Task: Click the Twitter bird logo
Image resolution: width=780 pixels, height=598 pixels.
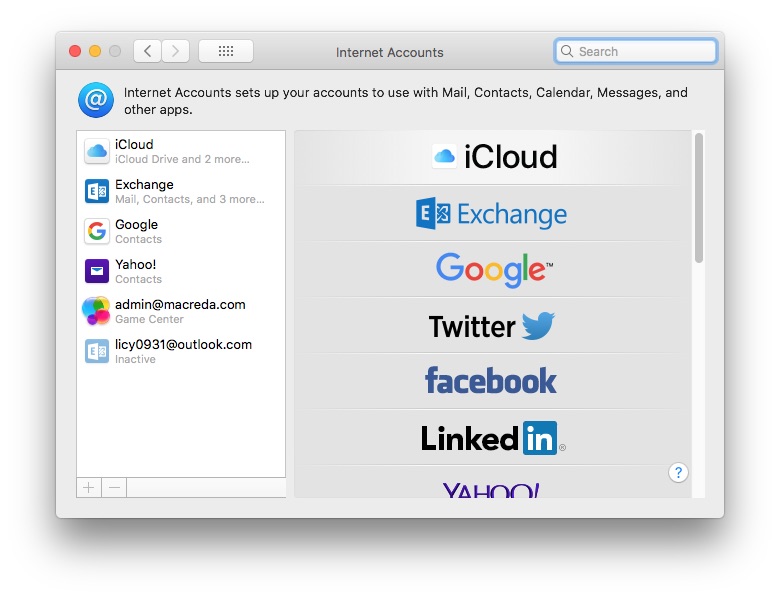Action: pos(538,326)
